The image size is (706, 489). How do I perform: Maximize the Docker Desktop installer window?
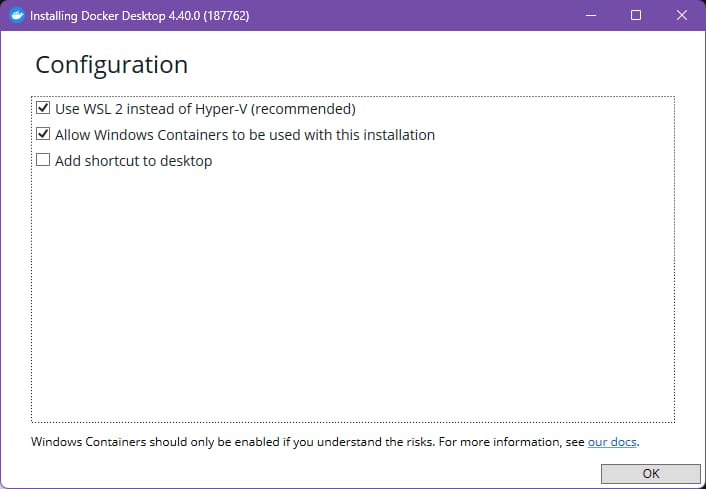pos(636,15)
